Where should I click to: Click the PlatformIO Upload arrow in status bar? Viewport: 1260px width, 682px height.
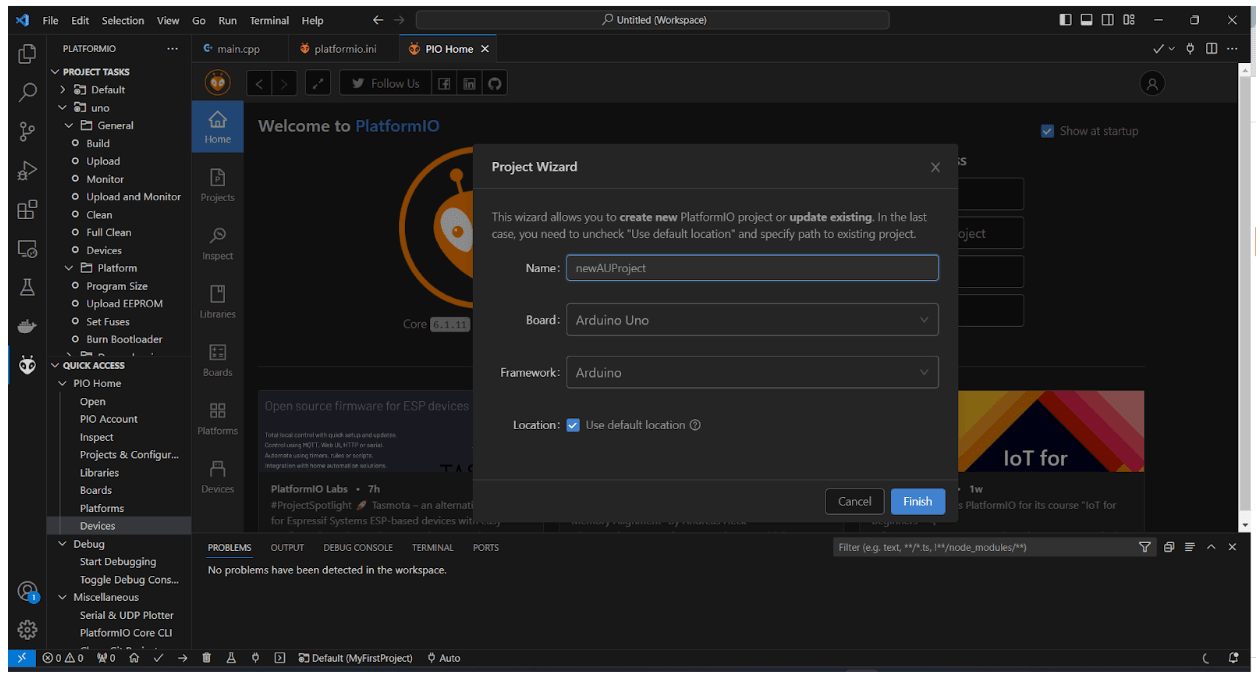182,658
